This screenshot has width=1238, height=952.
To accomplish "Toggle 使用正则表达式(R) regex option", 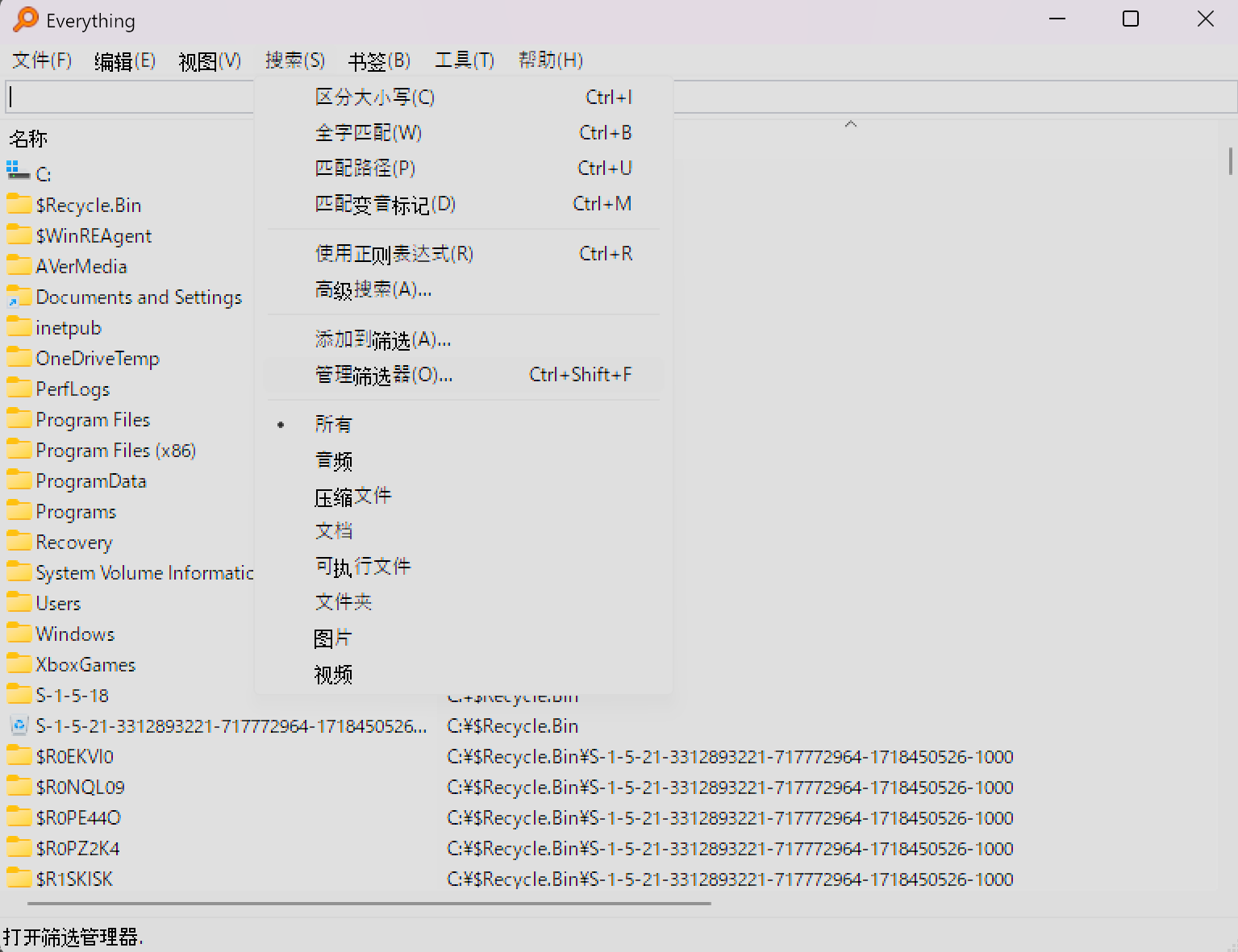I will click(x=464, y=254).
